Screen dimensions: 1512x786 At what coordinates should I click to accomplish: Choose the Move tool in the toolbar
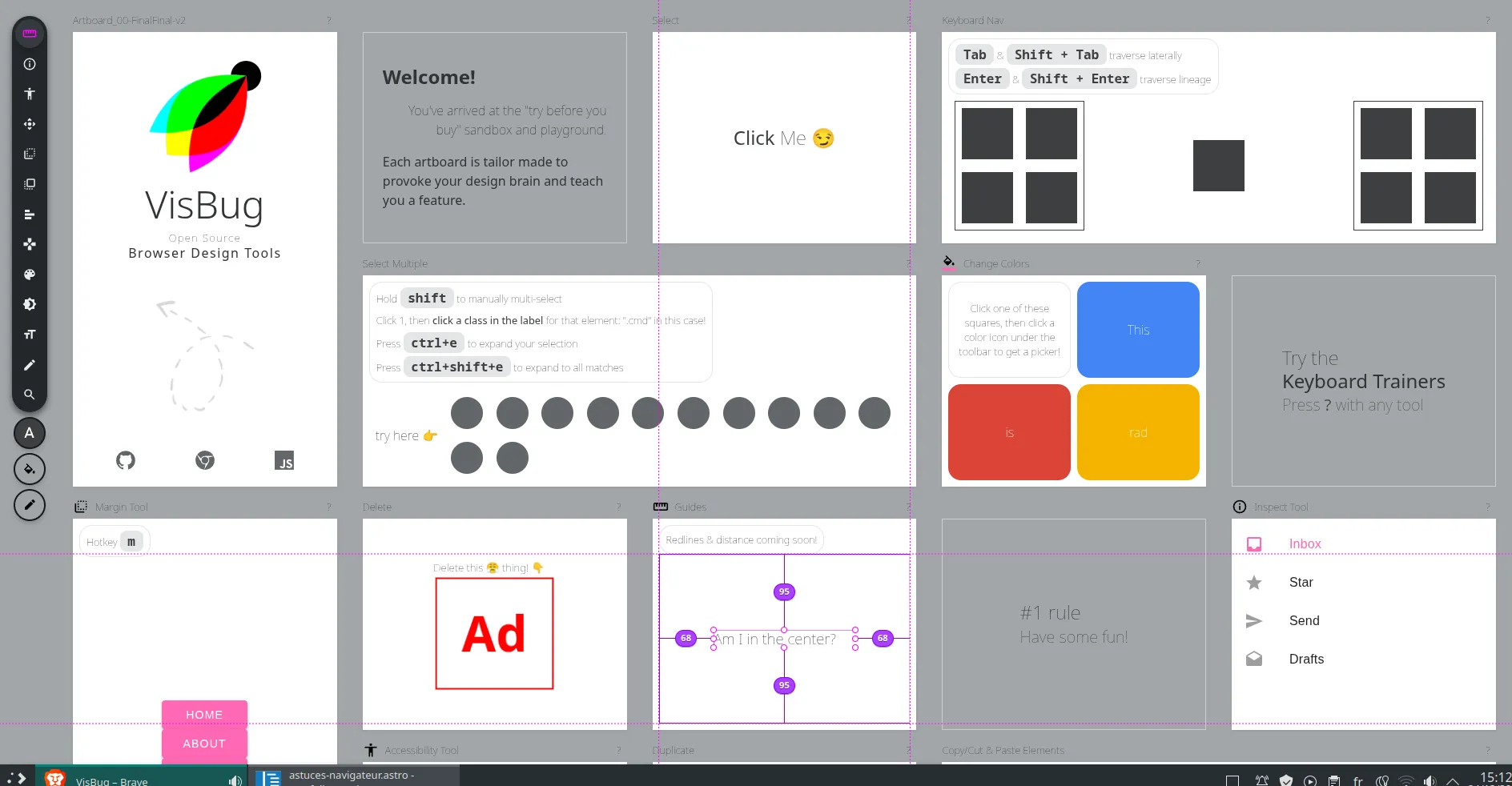click(x=30, y=124)
